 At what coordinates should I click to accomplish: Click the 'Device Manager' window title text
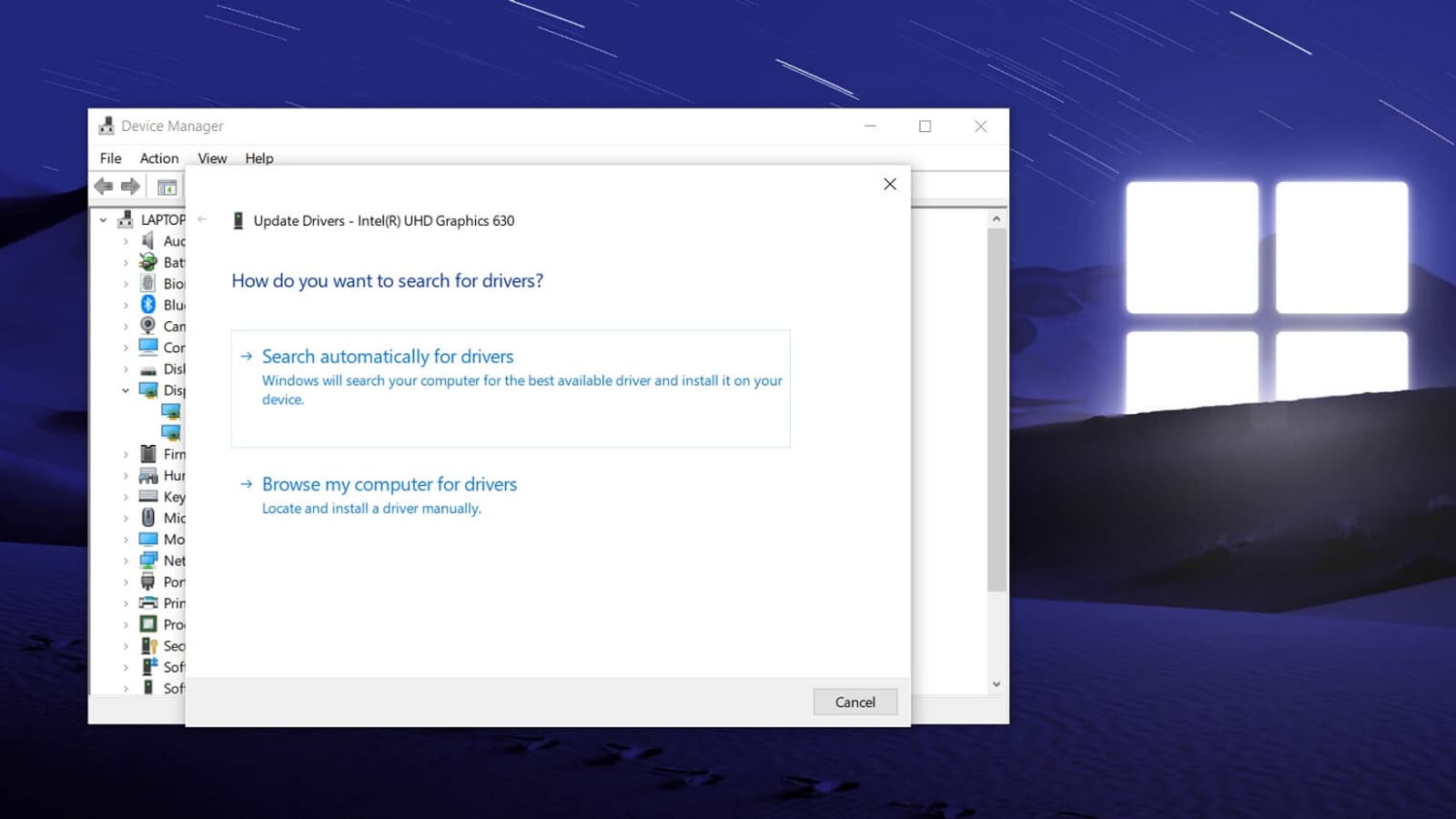[172, 126]
